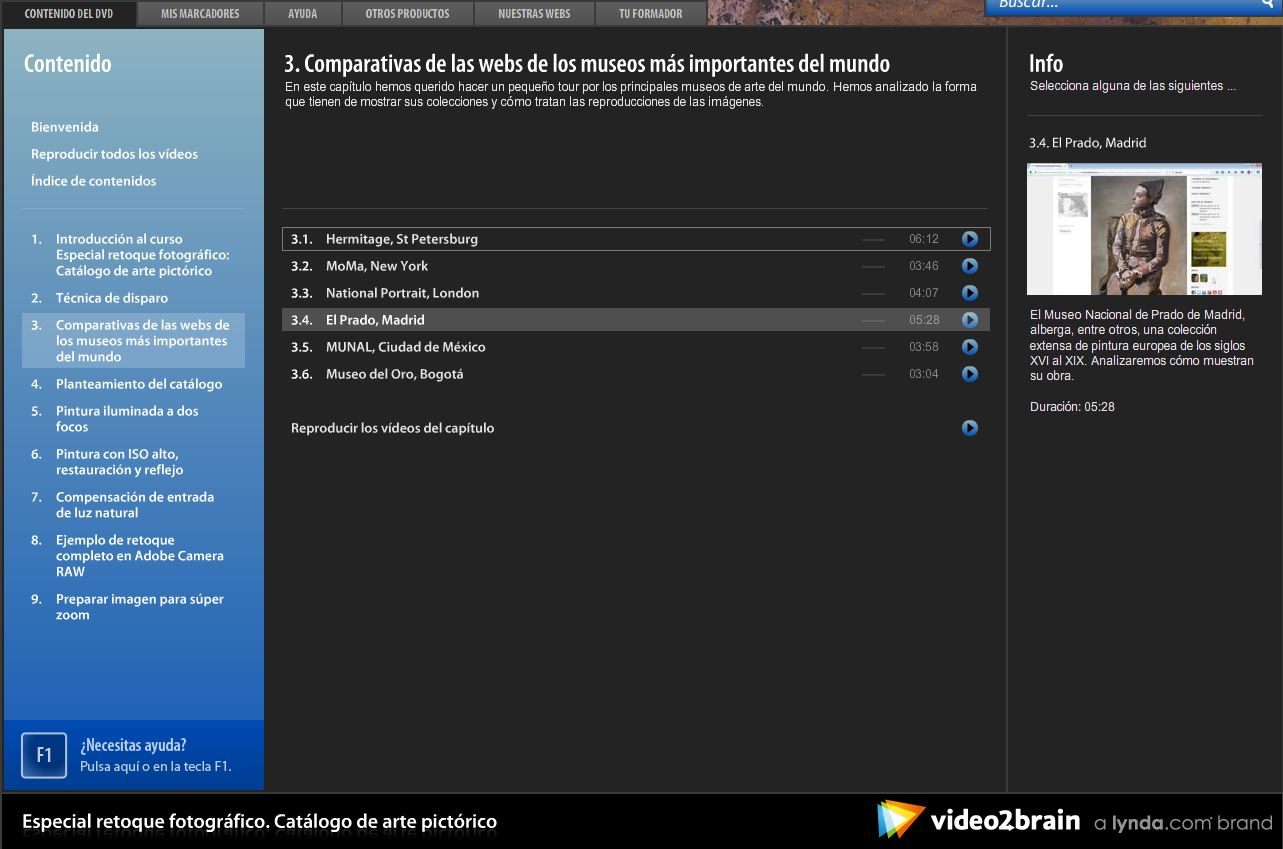Open the Ayuda tab

303,14
